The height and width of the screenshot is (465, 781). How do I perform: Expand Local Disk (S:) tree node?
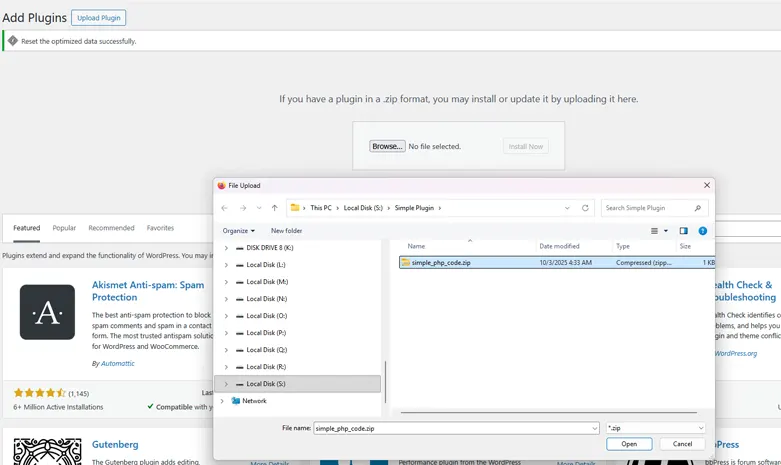click(226, 384)
